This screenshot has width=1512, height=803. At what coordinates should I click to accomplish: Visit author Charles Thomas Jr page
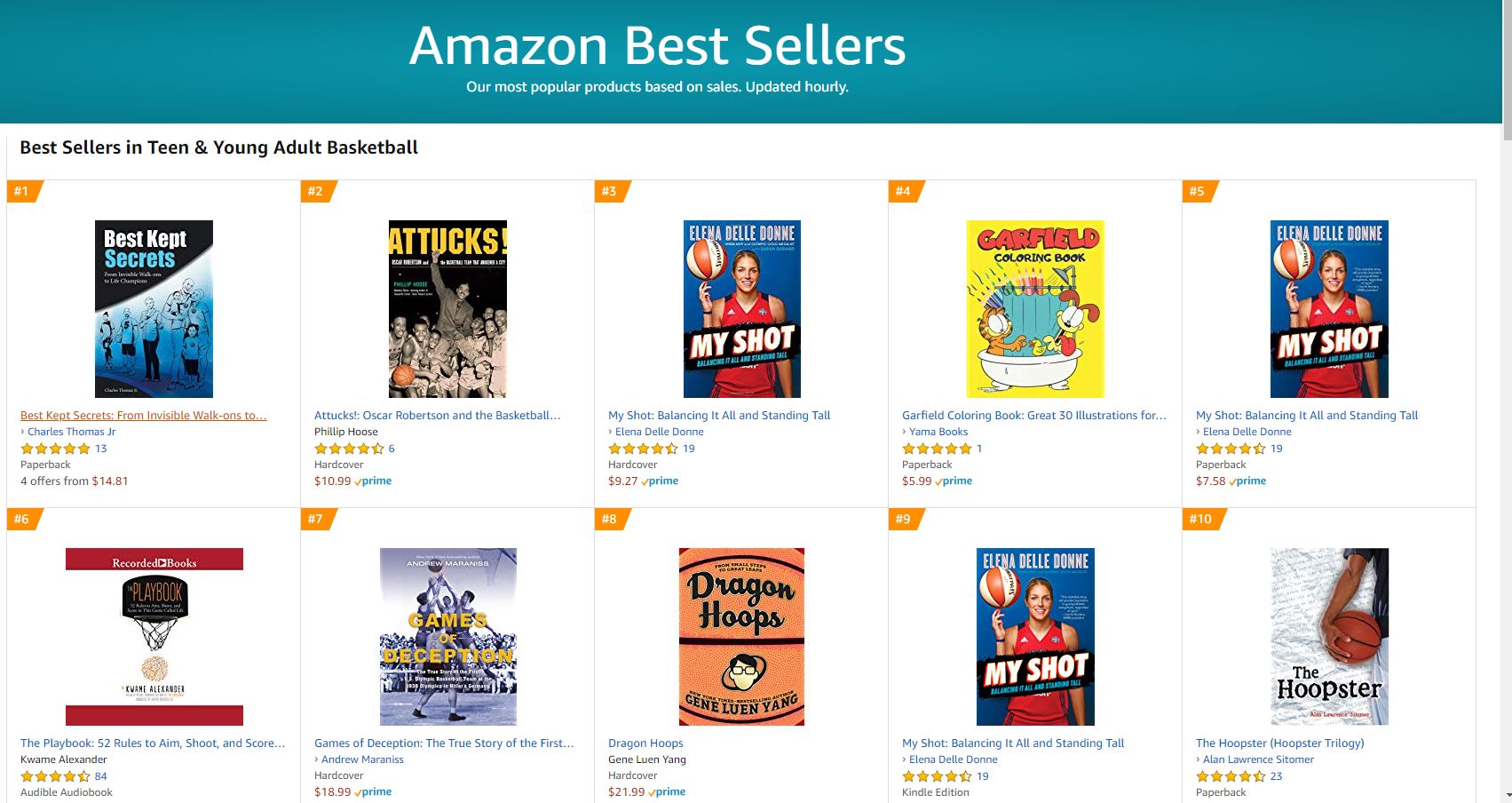pyautogui.click(x=71, y=432)
